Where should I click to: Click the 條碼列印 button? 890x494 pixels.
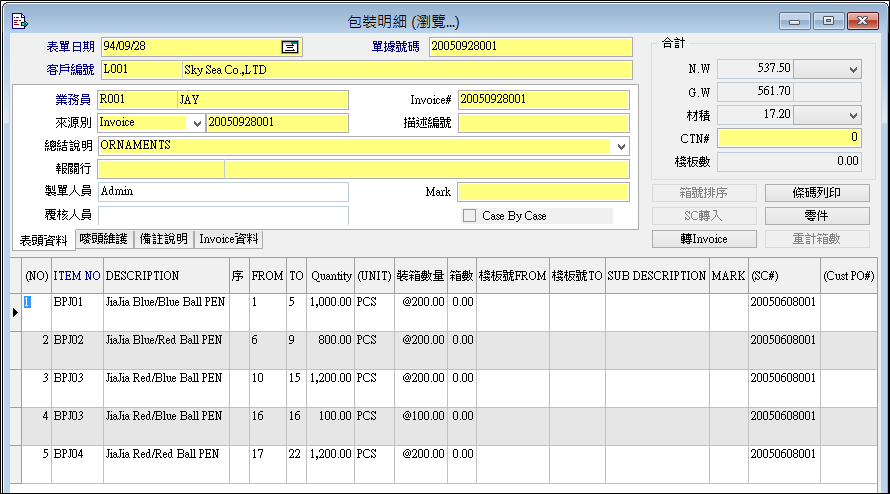(816, 193)
